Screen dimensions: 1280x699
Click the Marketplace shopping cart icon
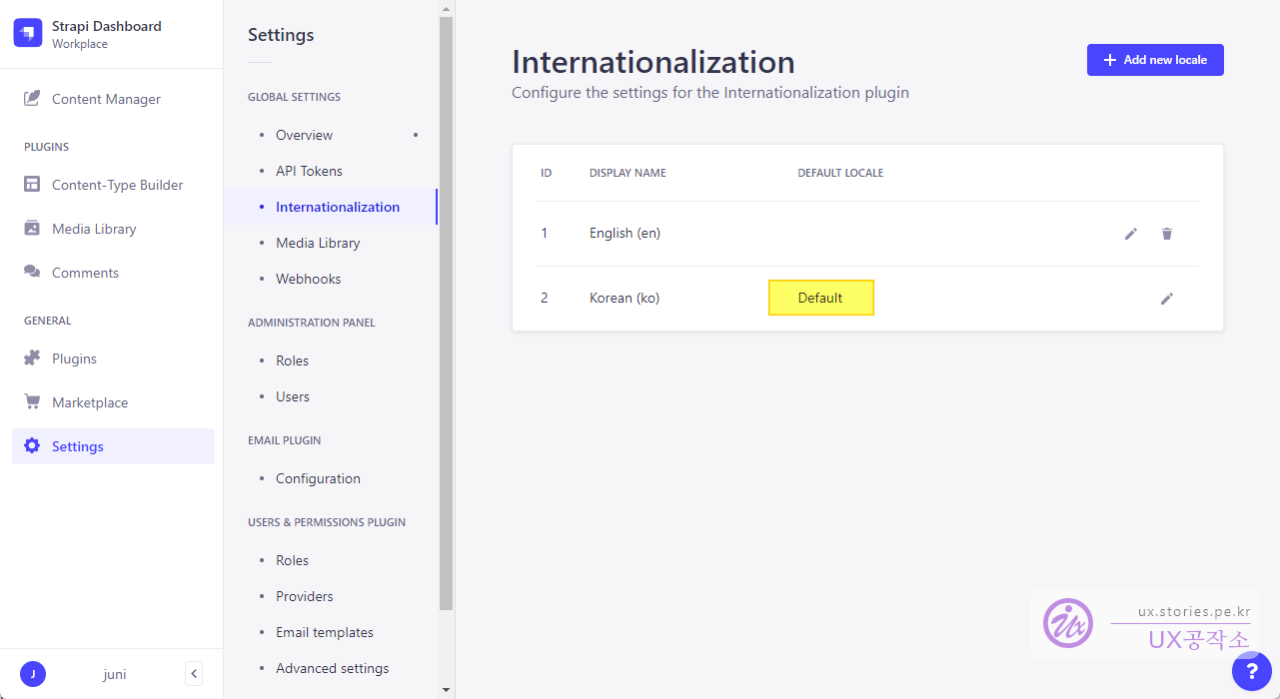coord(32,402)
